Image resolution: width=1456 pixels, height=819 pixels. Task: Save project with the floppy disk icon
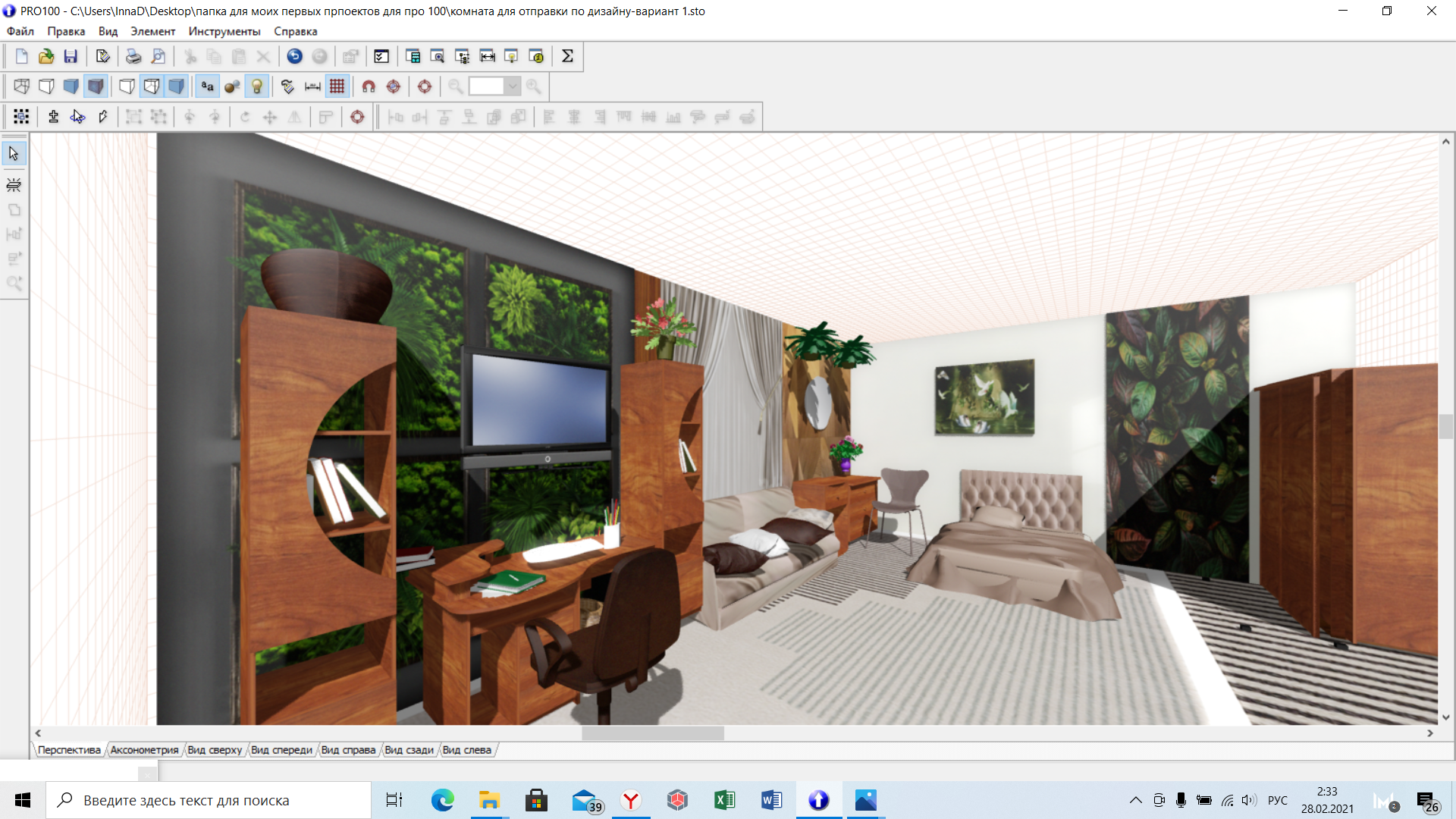[71, 56]
